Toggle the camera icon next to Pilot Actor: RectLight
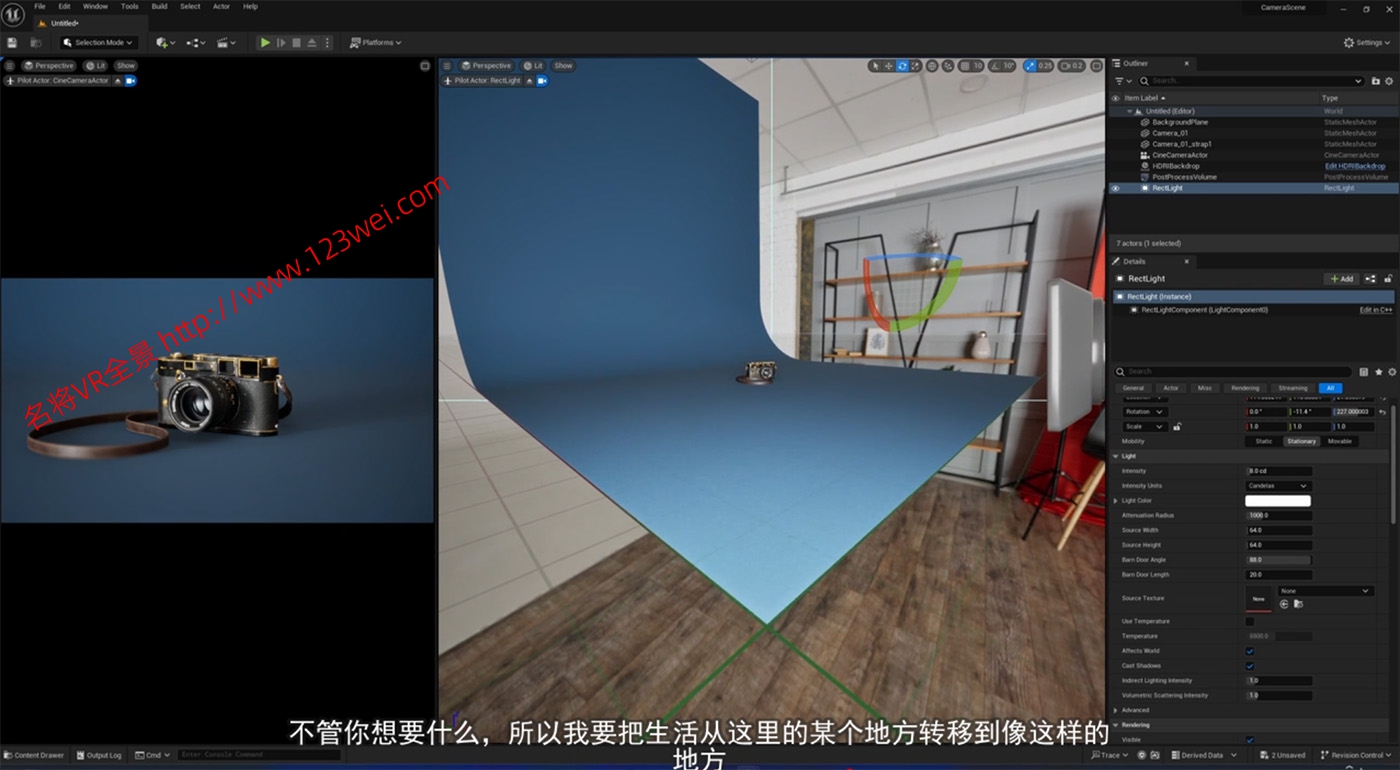This screenshot has width=1400, height=770. (541, 81)
